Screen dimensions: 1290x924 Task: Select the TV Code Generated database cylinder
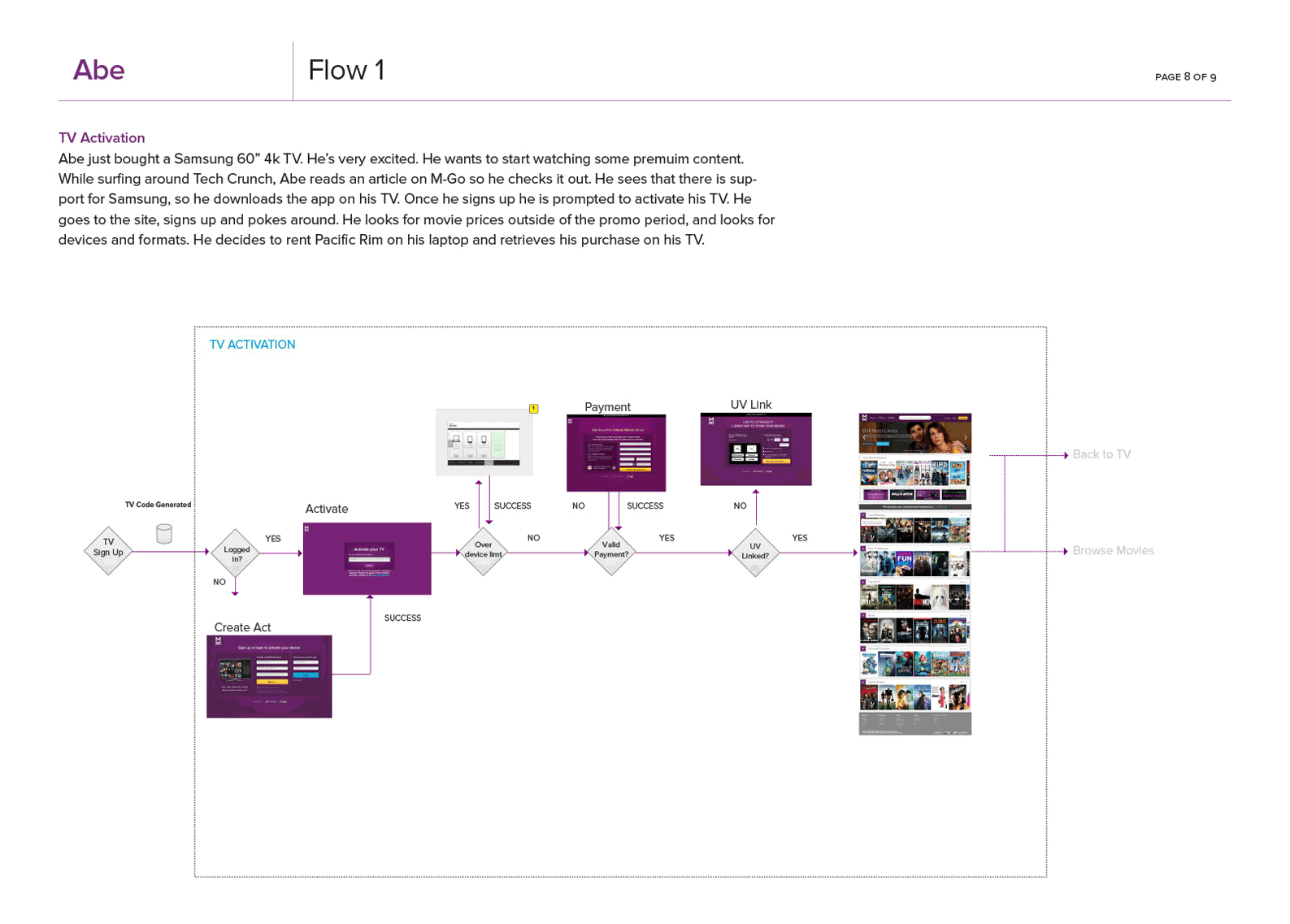[x=163, y=533]
